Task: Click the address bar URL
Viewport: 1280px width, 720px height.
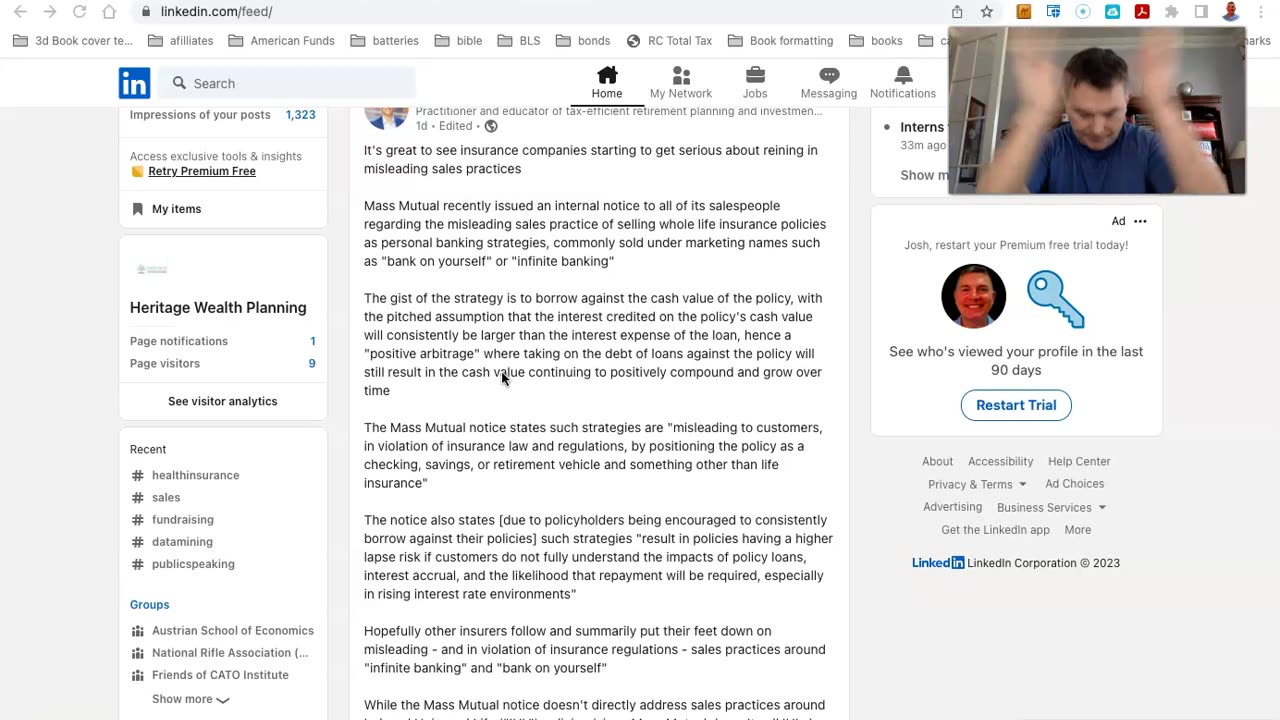Action: (216, 12)
